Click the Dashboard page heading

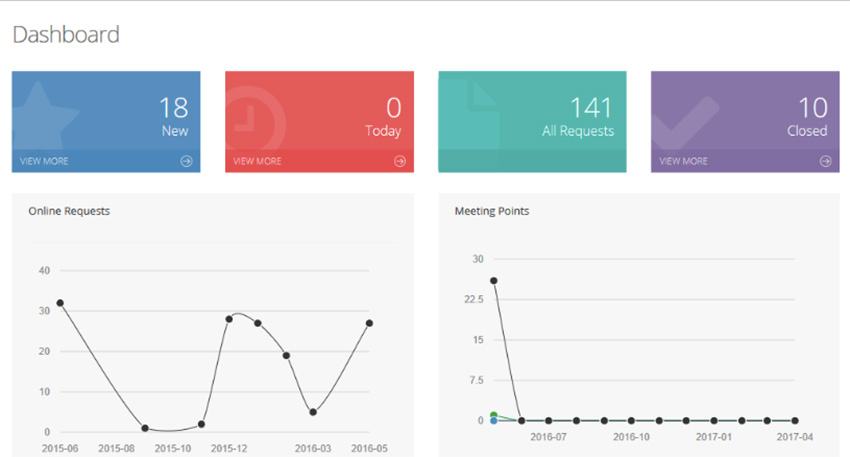(x=66, y=35)
